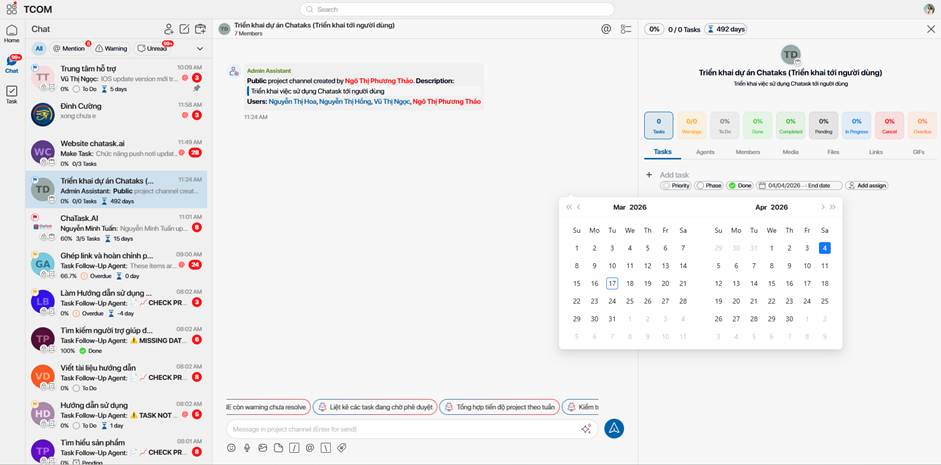Click the 'còn warning chưa resolve' suggestion
The image size is (941, 465).
click(268, 407)
